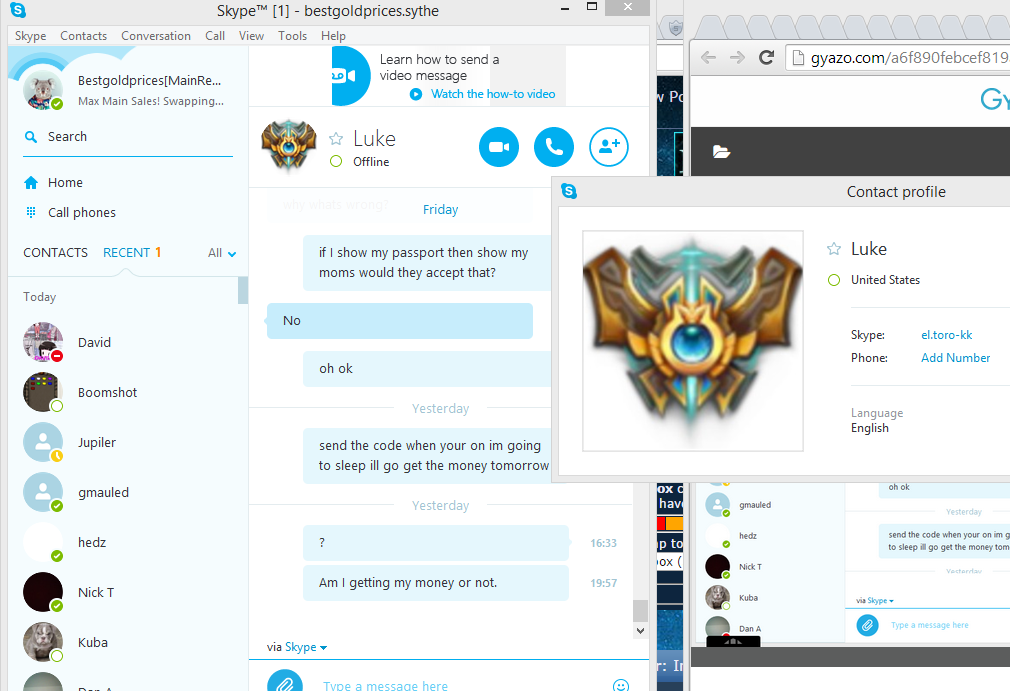Click the large profile picture in Contact profile
Viewport: 1010px width, 691px height.
coord(692,341)
